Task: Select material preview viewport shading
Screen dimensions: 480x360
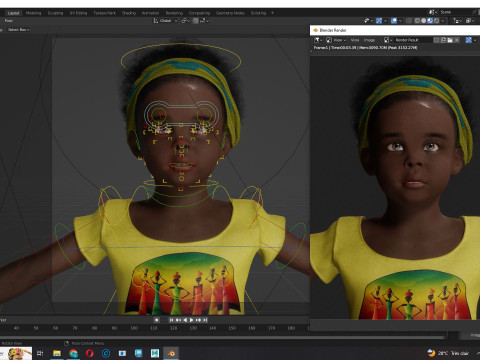Action: (x=430, y=21)
